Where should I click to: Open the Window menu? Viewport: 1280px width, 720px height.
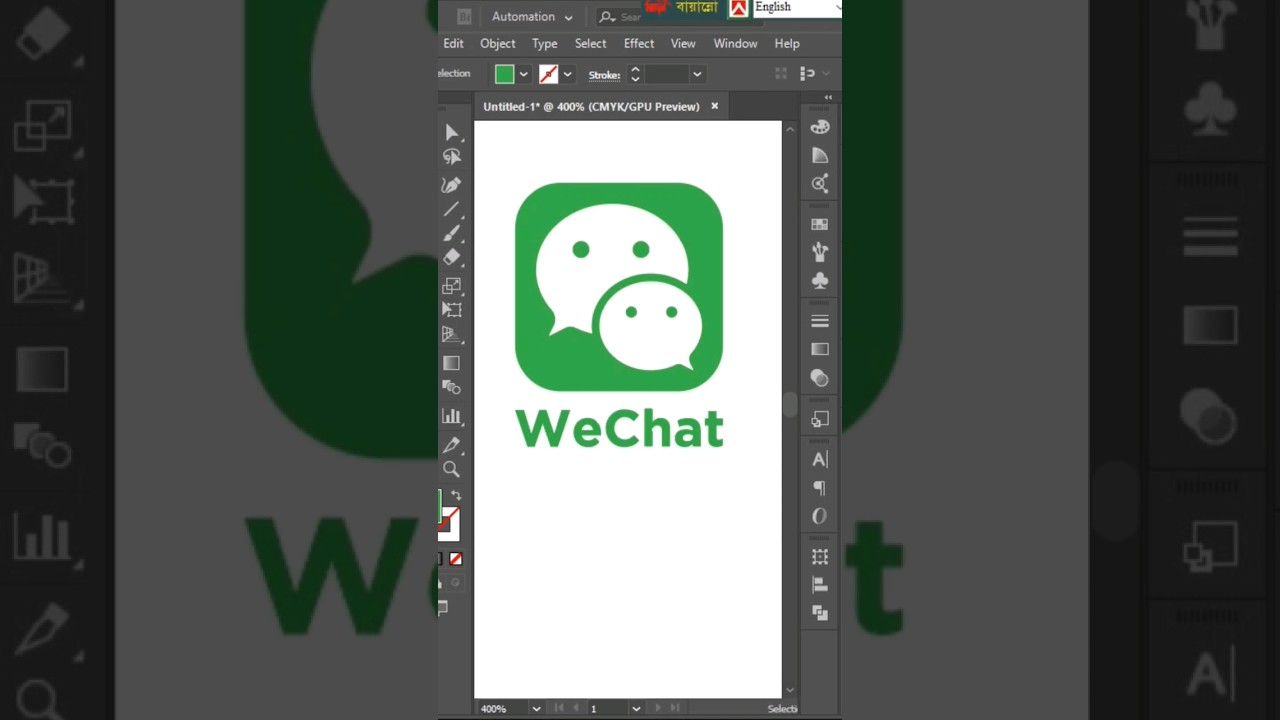[x=735, y=43]
